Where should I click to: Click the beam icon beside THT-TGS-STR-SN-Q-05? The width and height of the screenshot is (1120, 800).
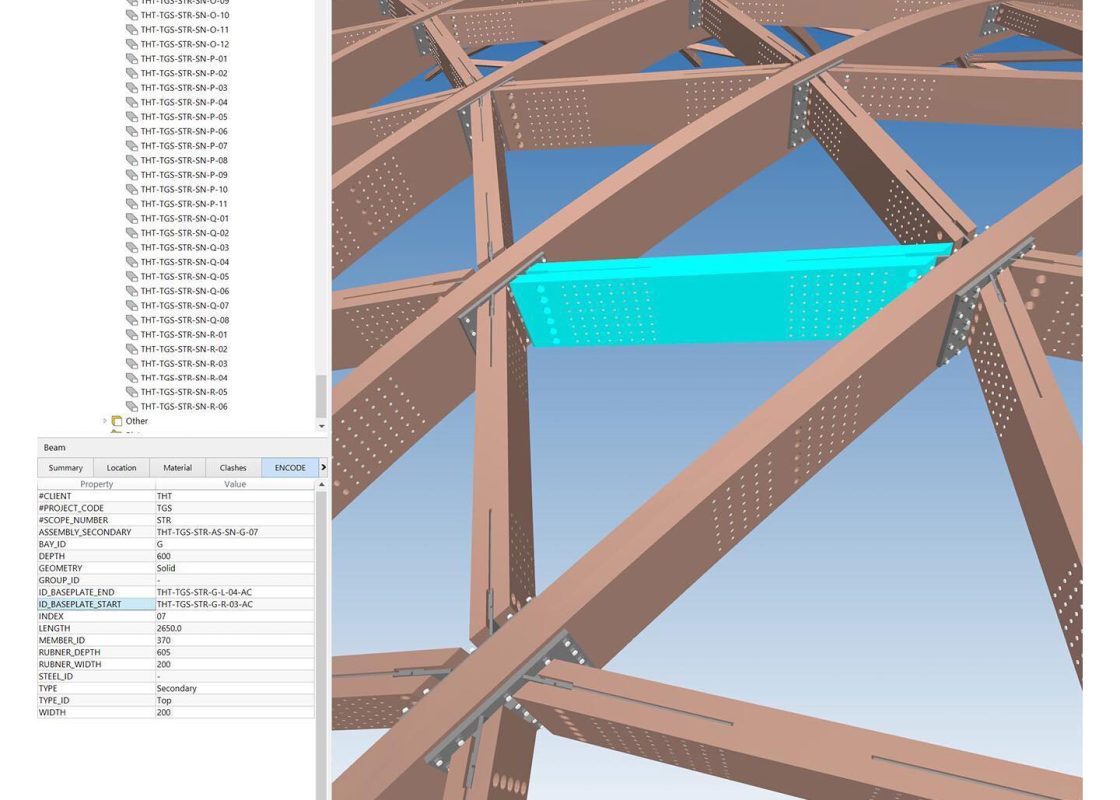click(x=132, y=277)
